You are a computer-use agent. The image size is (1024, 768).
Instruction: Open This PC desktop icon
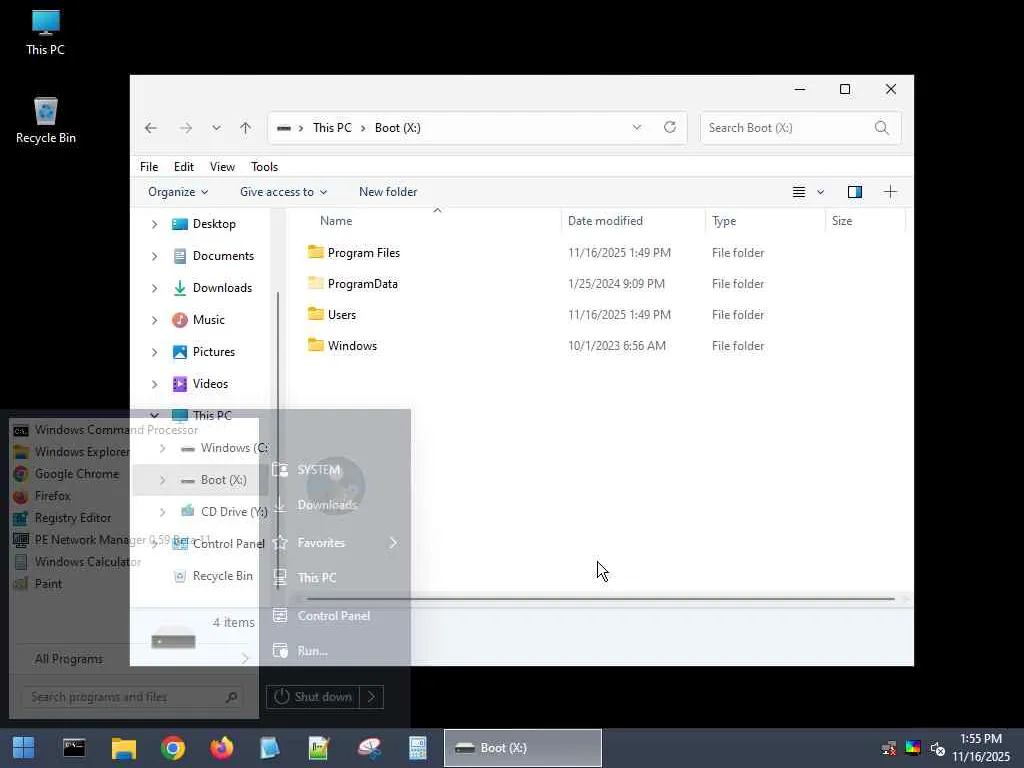tap(45, 33)
